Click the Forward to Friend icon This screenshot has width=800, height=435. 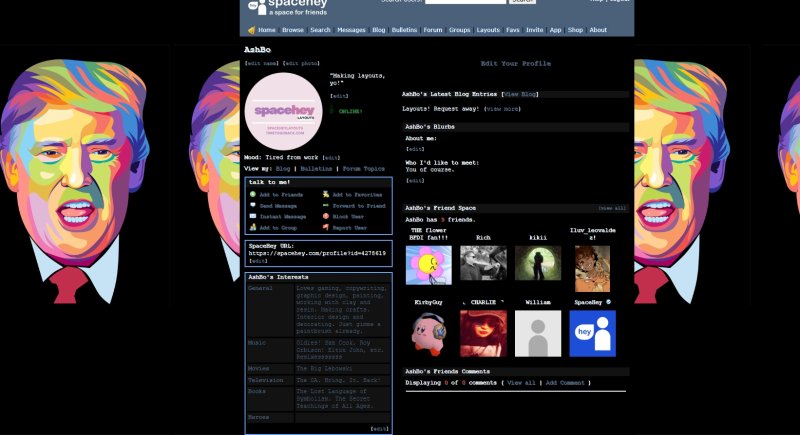[326, 205]
